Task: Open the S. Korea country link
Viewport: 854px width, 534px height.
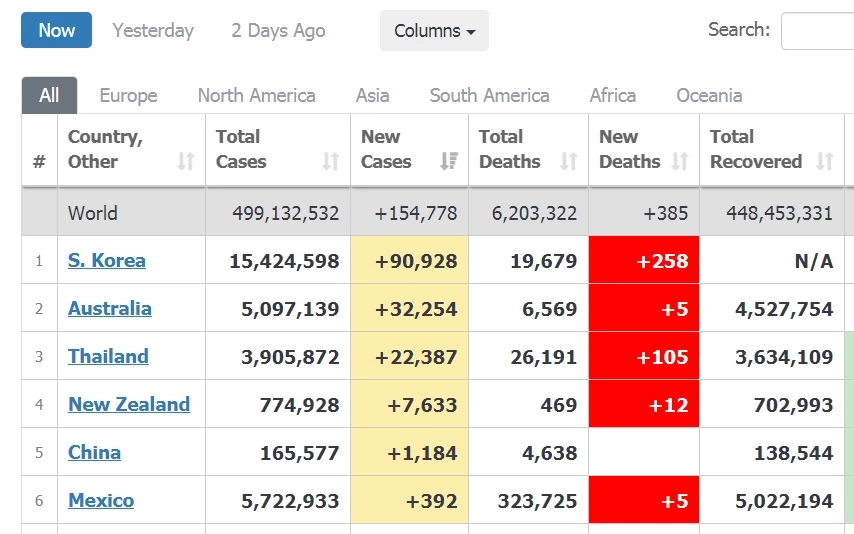Action: 106,261
